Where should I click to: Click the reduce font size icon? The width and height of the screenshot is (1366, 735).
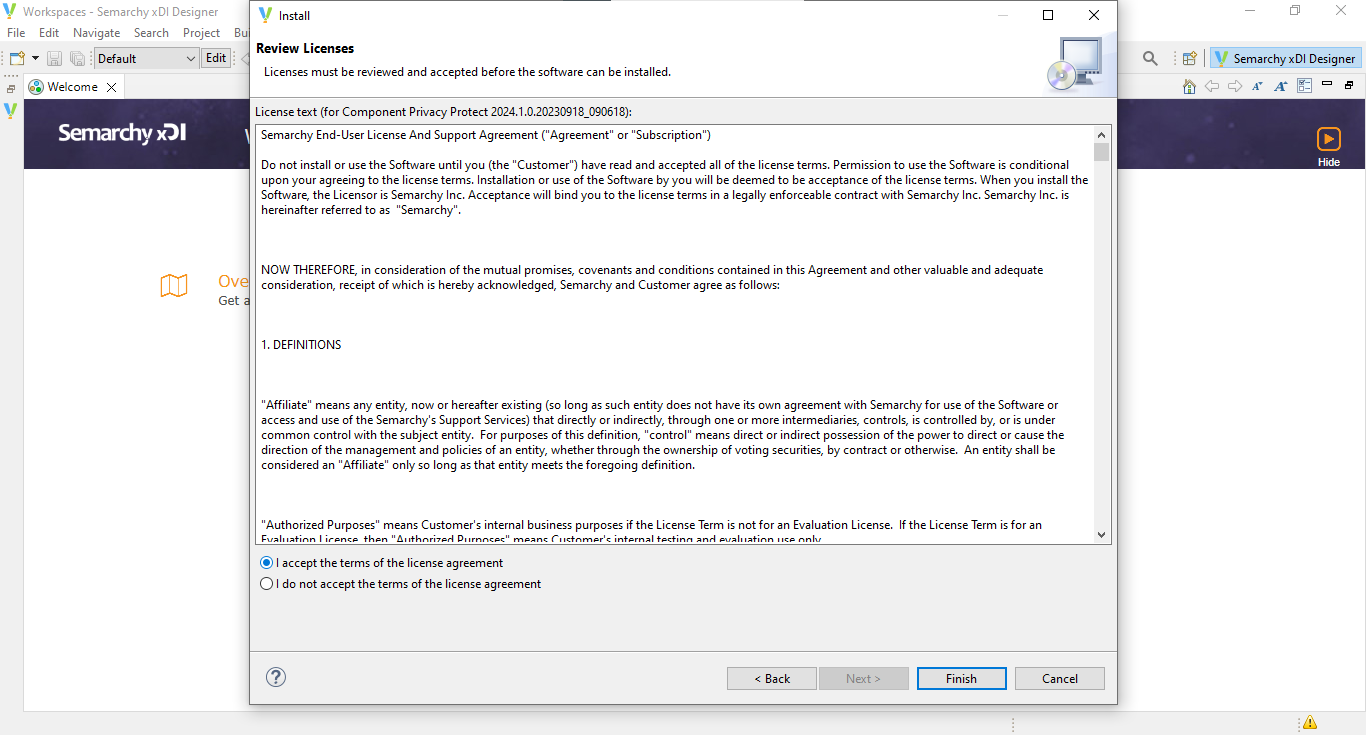point(1257,87)
